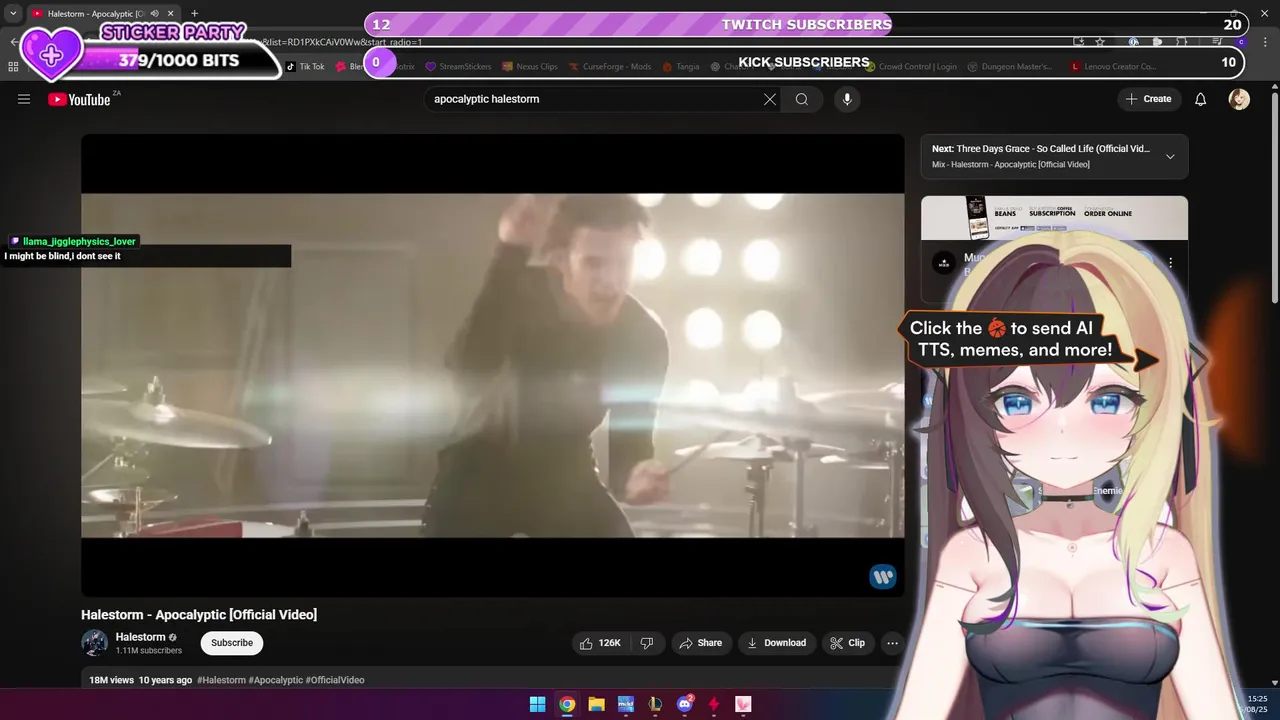1280x720 pixels.
Task: Open the Crowd Control | Login bookmark
Action: (912, 67)
